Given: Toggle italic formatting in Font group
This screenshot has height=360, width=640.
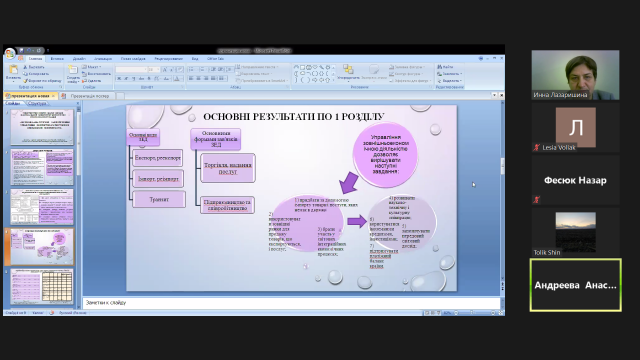Looking at the screenshot, I should pyautogui.click(x=126, y=78).
